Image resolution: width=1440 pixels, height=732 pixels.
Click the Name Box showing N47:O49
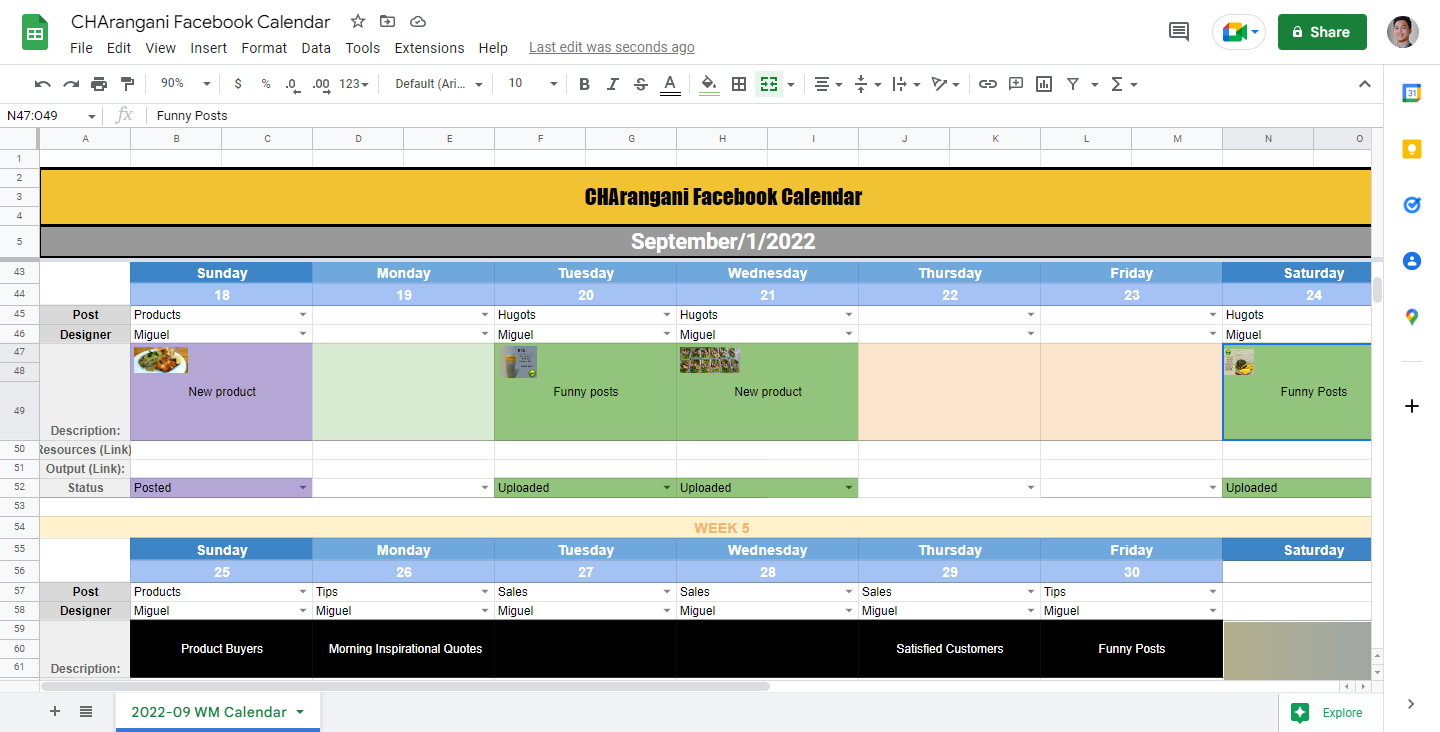coord(51,116)
